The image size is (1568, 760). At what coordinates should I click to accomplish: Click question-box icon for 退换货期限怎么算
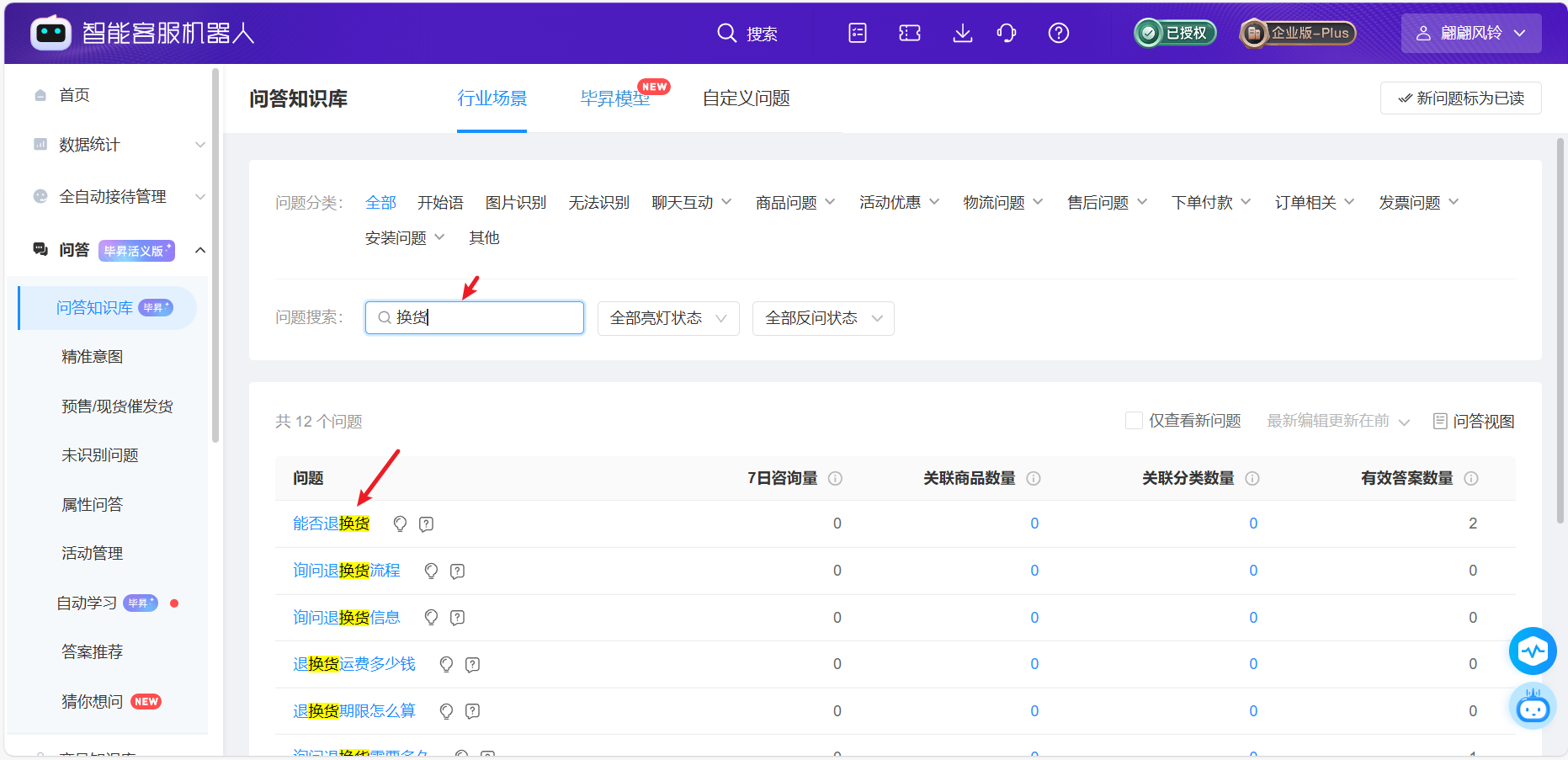[x=473, y=711]
